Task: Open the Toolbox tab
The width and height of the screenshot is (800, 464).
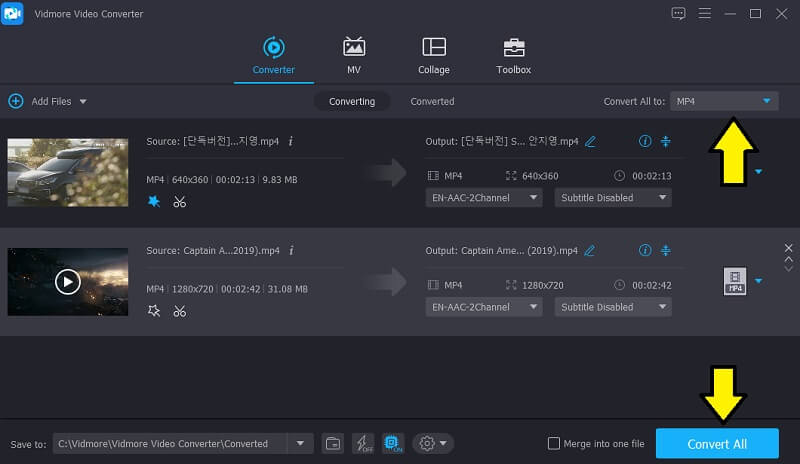Action: (x=513, y=56)
